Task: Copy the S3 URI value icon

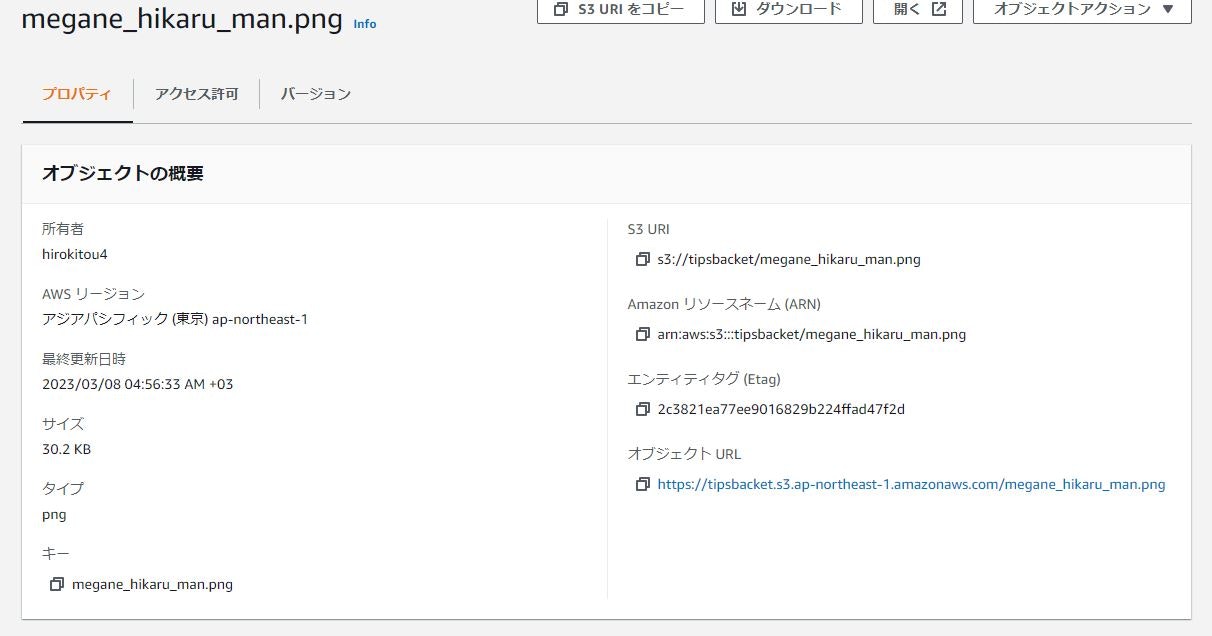Action: (642, 260)
